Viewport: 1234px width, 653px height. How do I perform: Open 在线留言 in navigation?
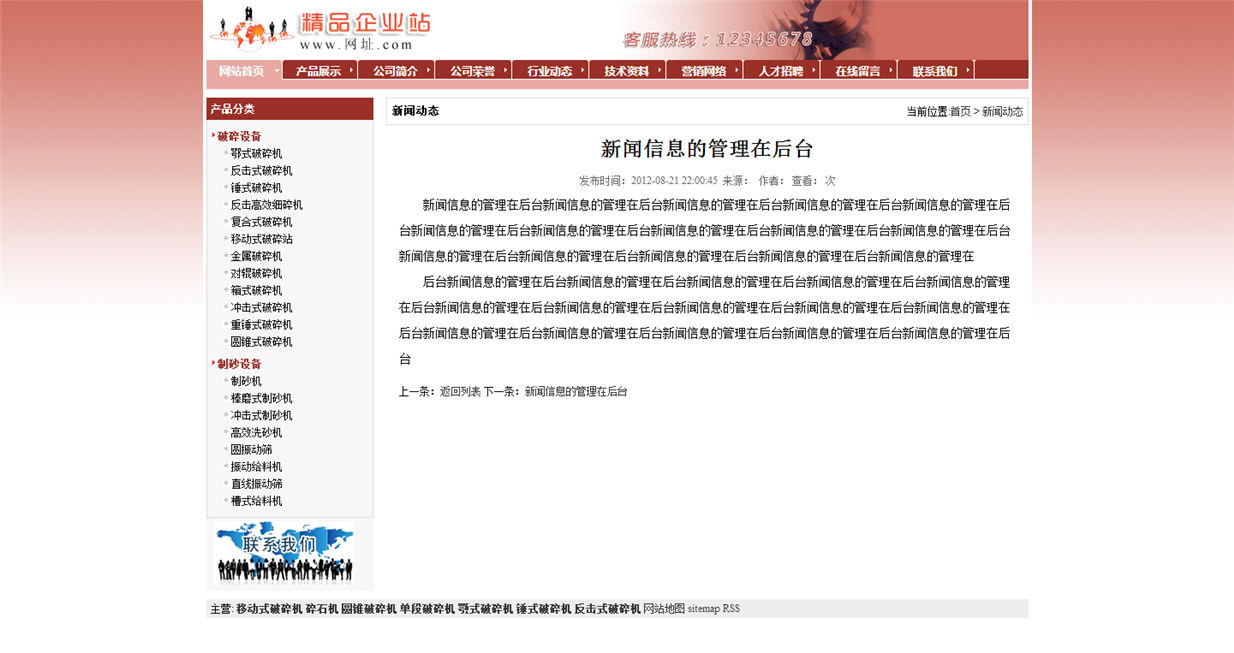[859, 71]
